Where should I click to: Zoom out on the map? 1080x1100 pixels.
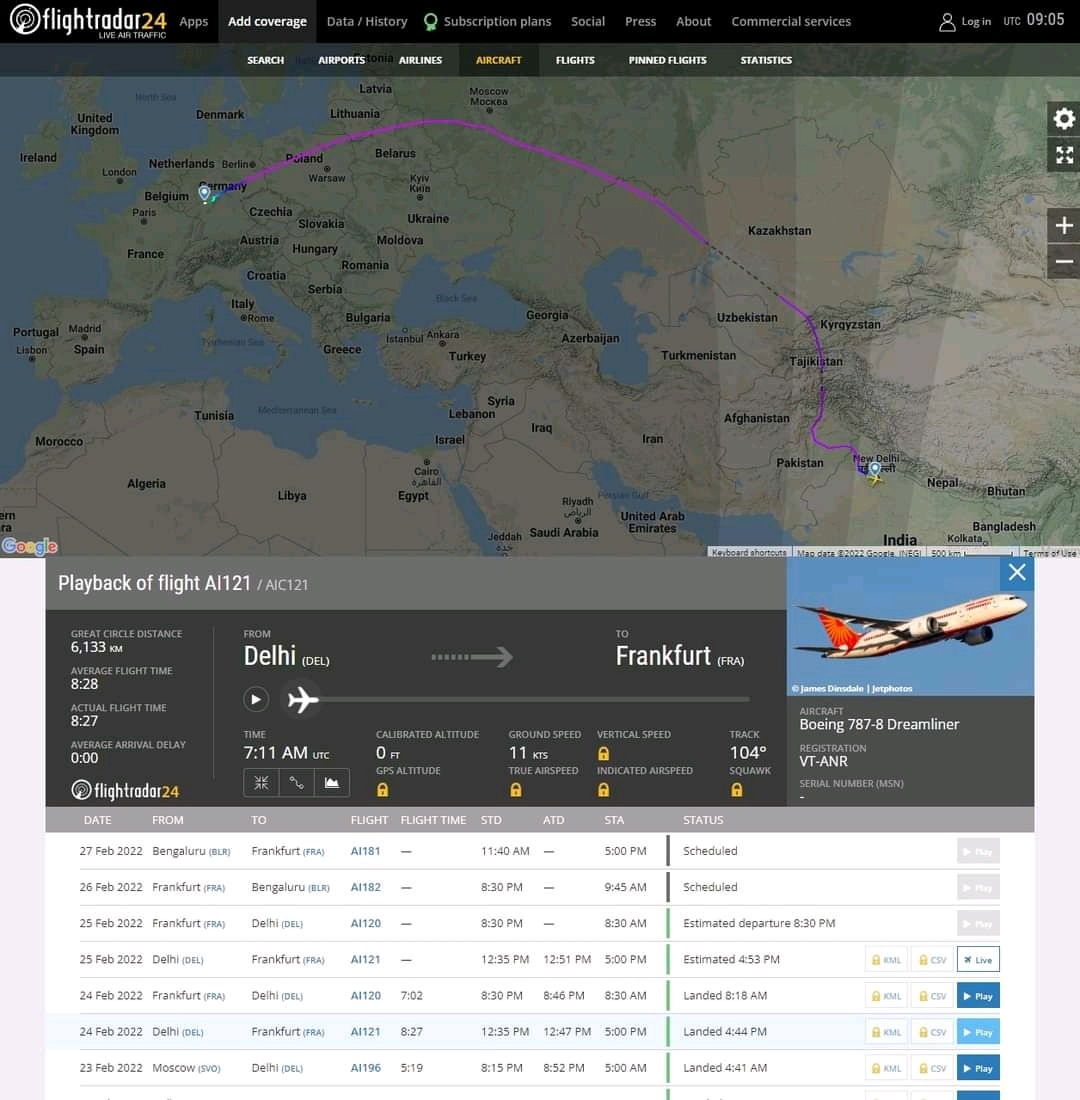click(1064, 262)
